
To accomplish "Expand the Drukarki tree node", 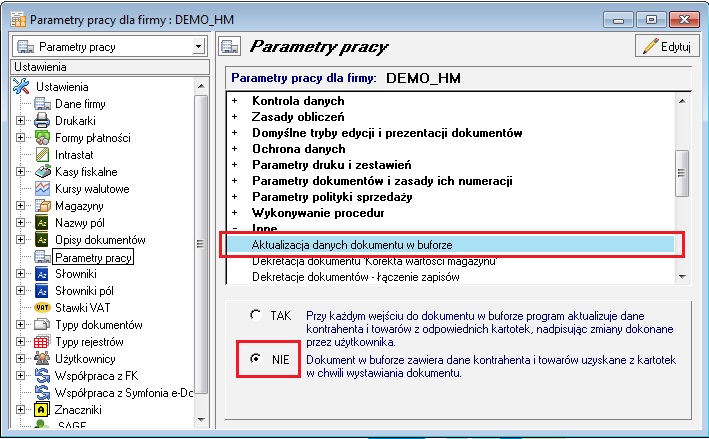I will [x=20, y=121].
